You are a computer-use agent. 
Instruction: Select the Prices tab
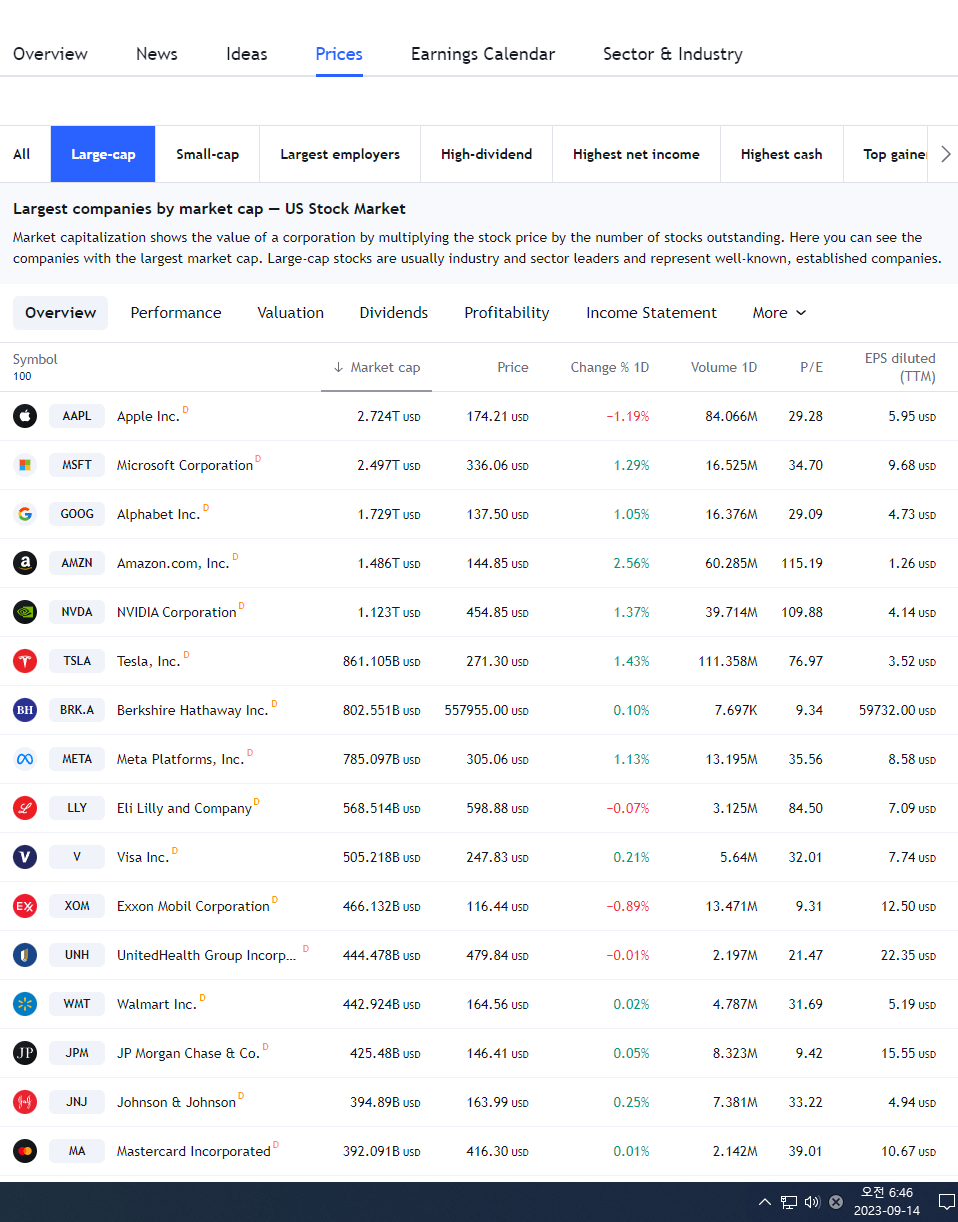click(x=339, y=54)
